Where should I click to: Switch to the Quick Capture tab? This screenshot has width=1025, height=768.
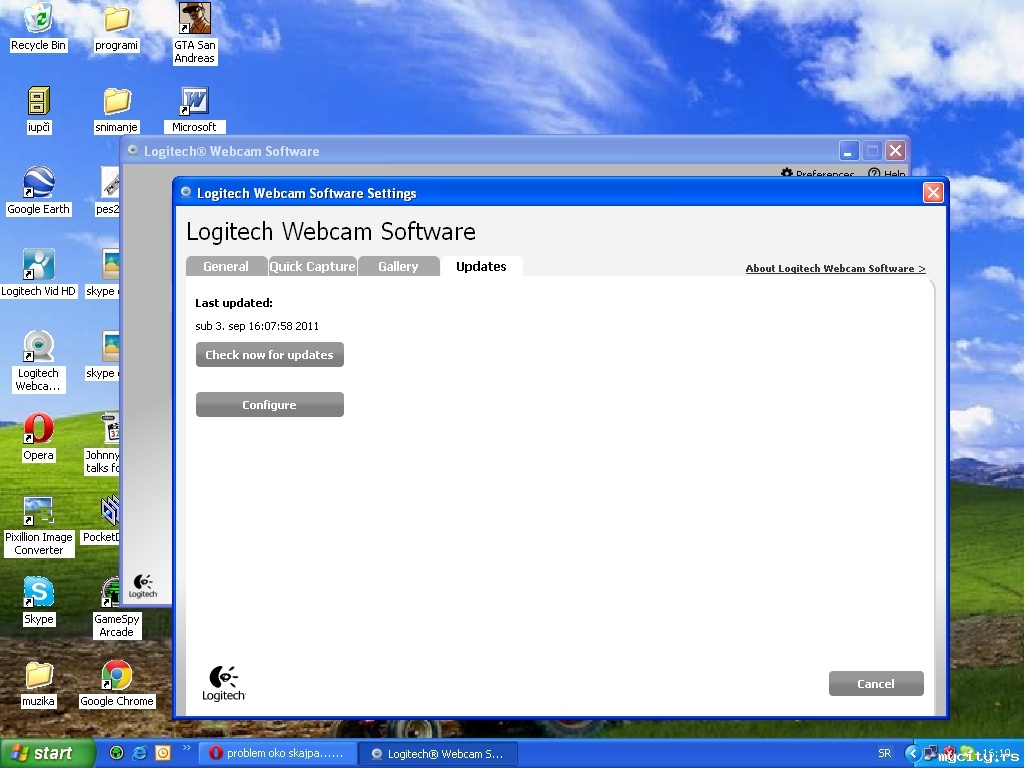coord(312,266)
